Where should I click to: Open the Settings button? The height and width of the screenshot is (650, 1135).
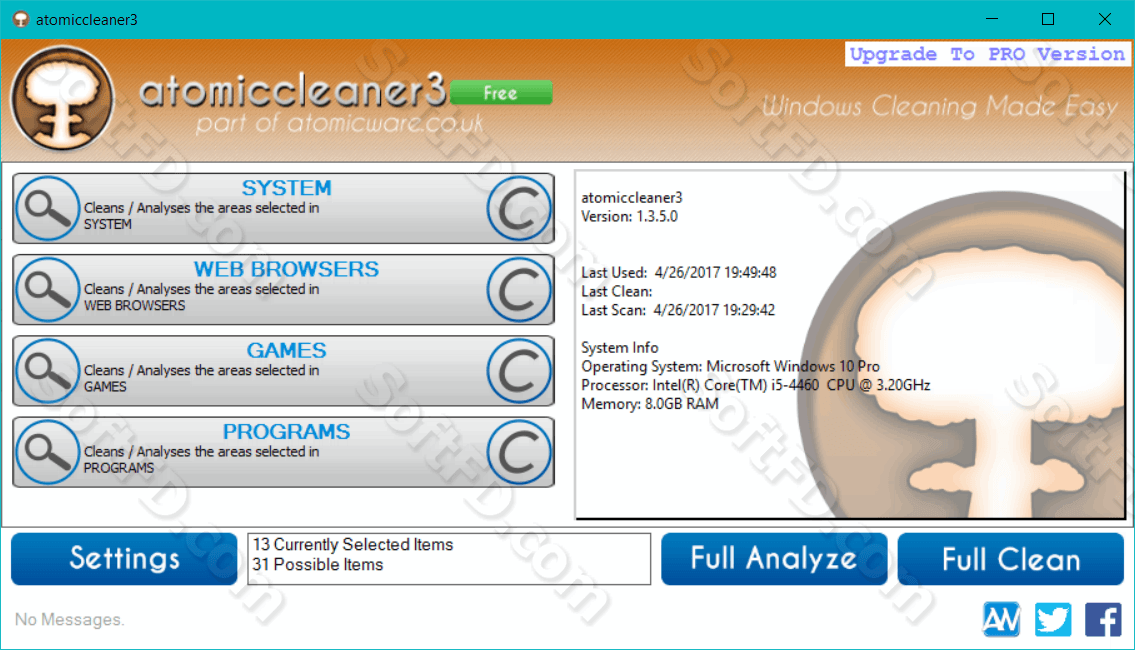click(124, 559)
